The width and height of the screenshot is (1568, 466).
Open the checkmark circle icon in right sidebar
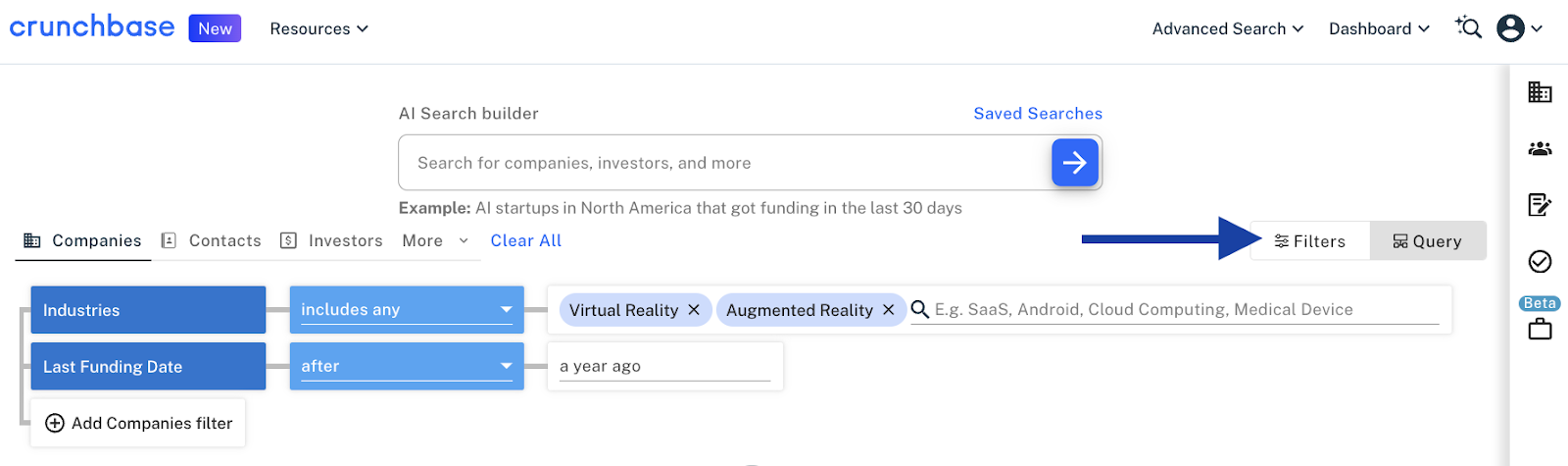click(x=1540, y=261)
